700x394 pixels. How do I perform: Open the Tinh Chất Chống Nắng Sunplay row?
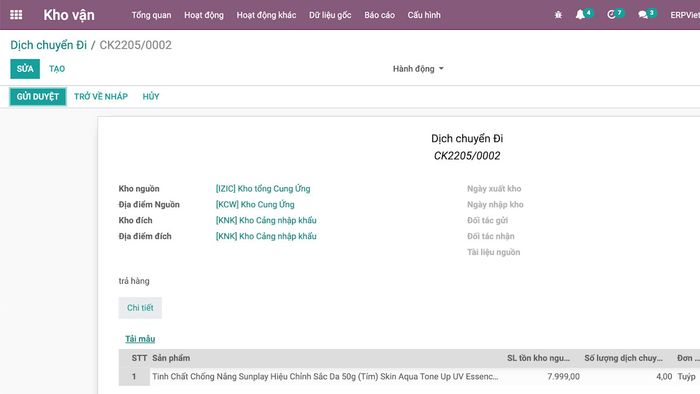click(x=325, y=377)
